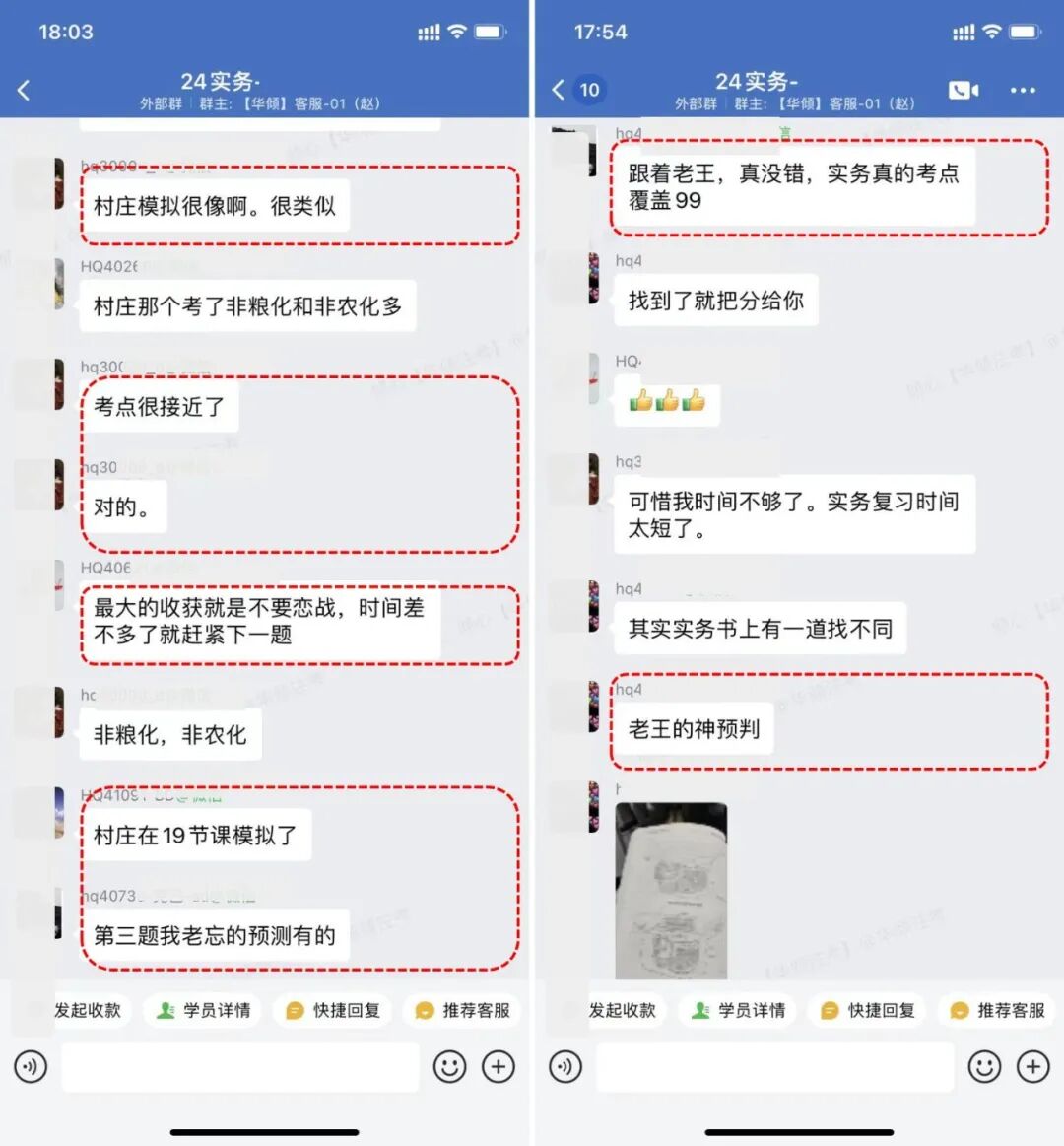Open emoji picker in right chat
The width and height of the screenshot is (1064, 1146).
(984, 1067)
